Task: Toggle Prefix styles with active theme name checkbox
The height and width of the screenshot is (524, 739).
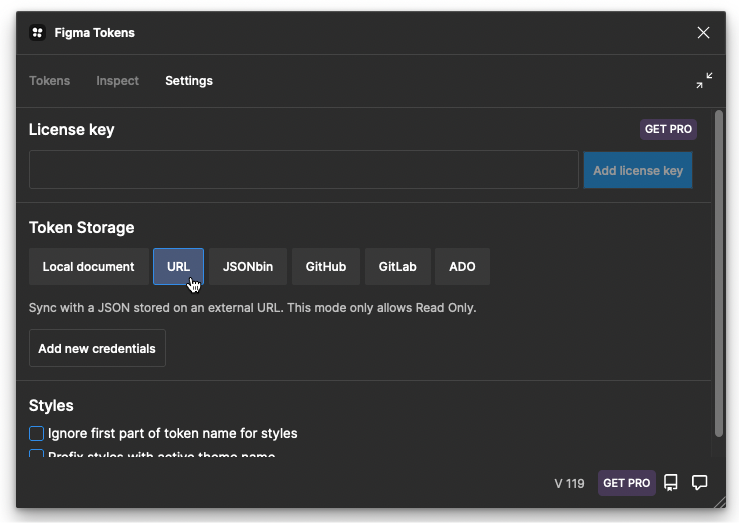Action: pos(36,453)
